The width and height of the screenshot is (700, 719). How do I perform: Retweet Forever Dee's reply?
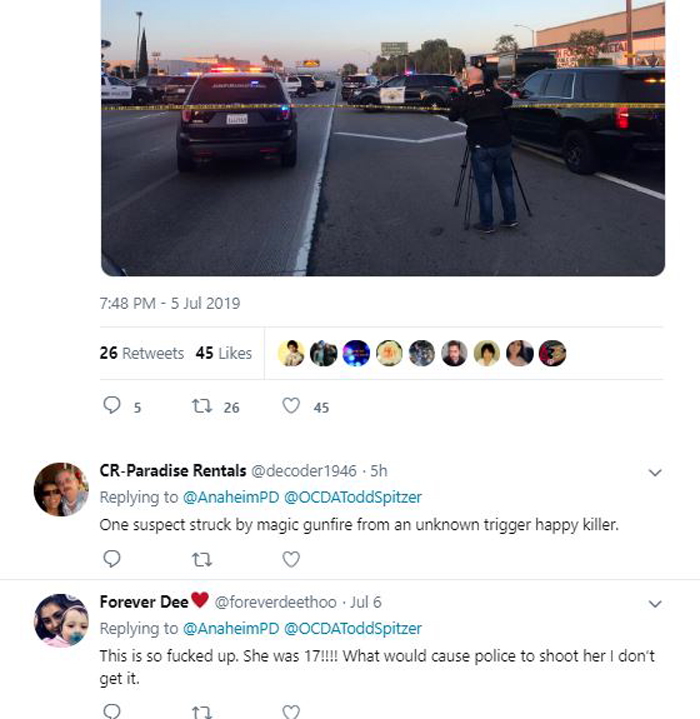point(202,712)
